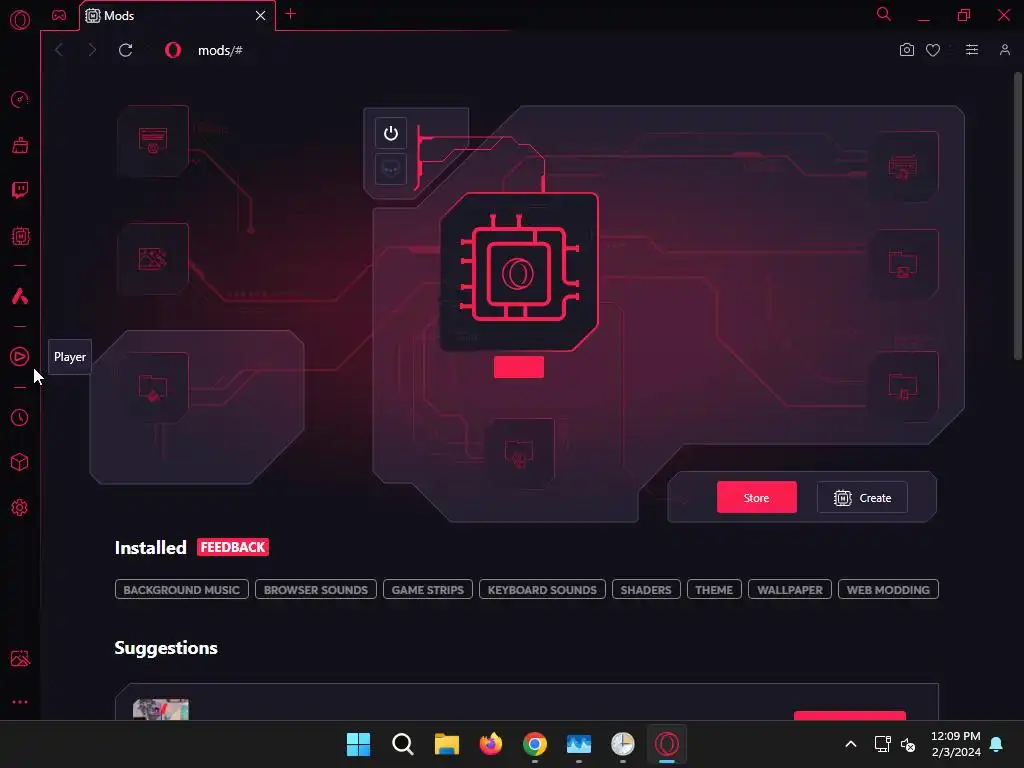Open History clock icon in sidebar
The image size is (1024, 768).
(x=20, y=417)
